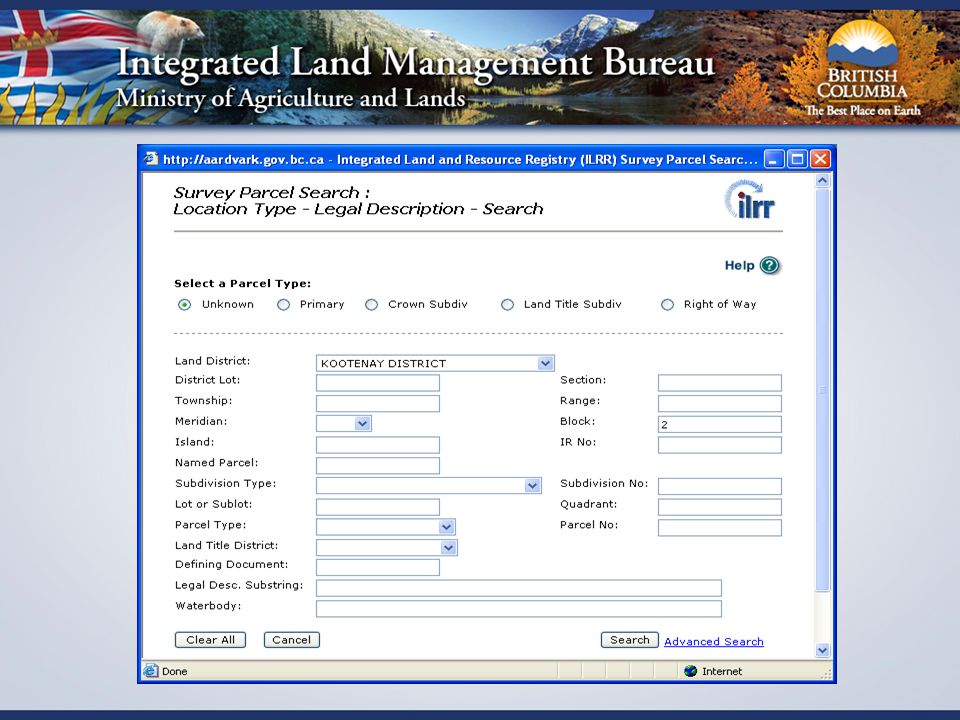Click the Island input field
This screenshot has height=720, width=960.
378,444
